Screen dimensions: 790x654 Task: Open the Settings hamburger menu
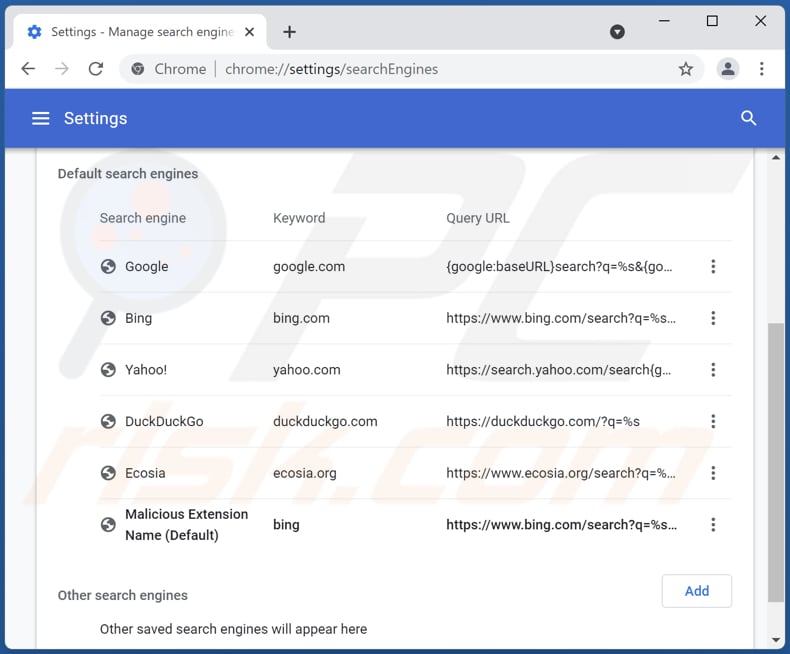coord(40,118)
